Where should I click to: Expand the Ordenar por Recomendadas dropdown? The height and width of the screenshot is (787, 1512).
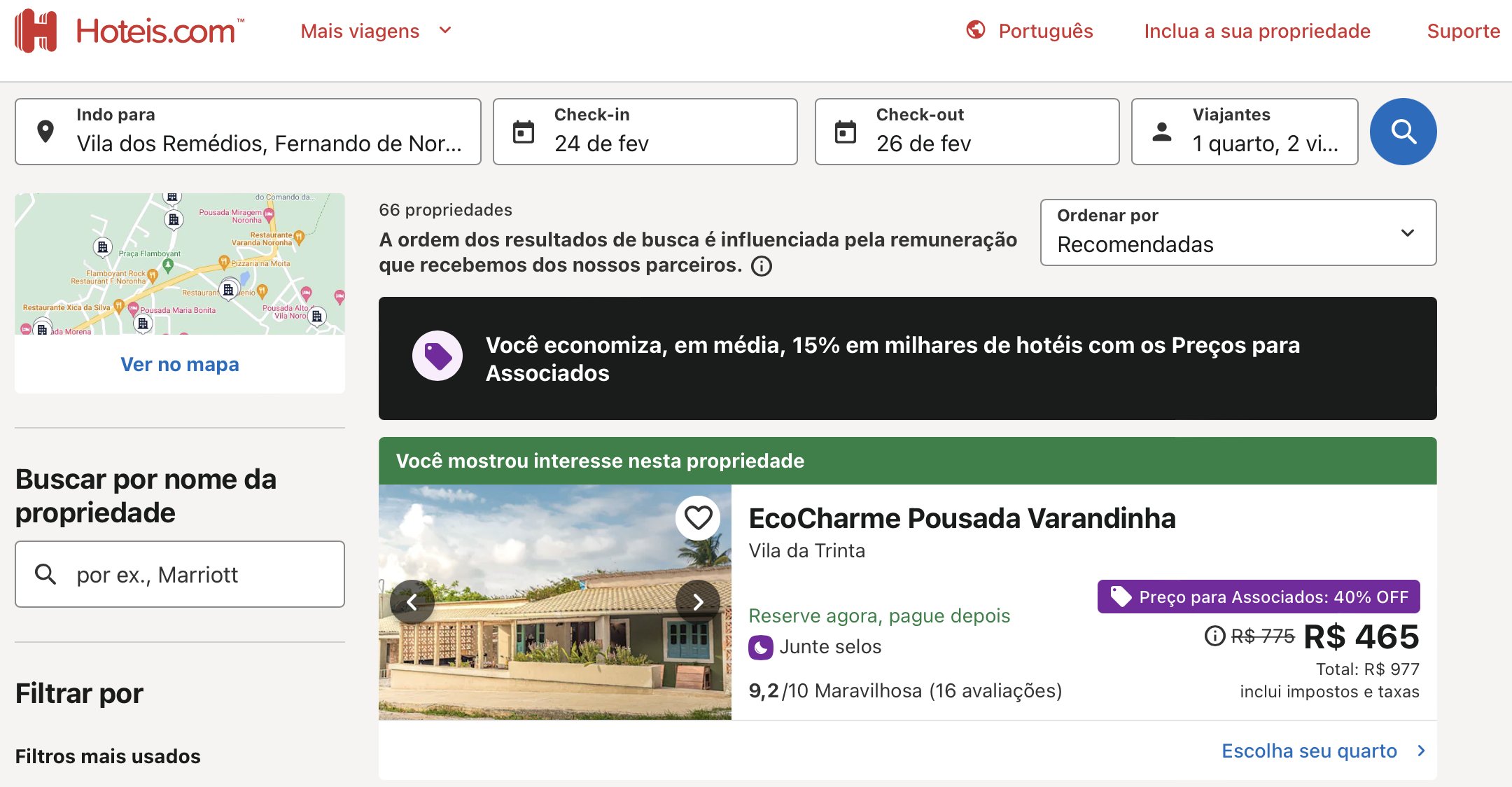pyautogui.click(x=1238, y=232)
